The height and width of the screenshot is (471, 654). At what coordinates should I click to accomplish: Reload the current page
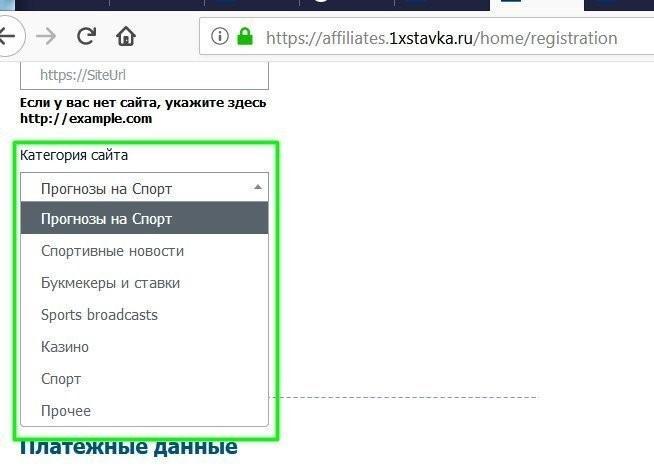click(86, 38)
